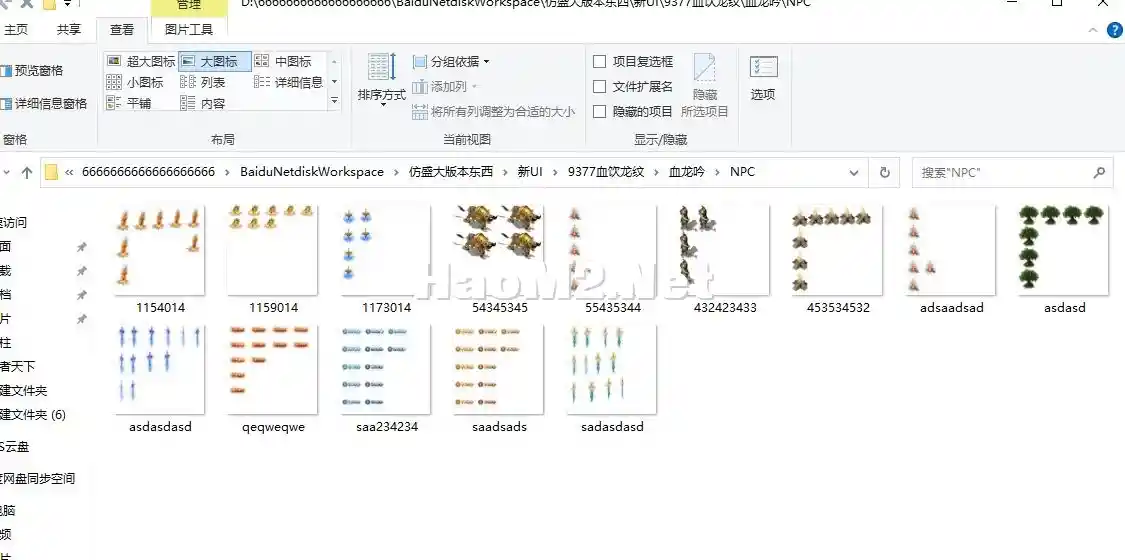Open 建文件夹 (6) in navigation pane
Image resolution: width=1125 pixels, height=560 pixels.
(33, 414)
